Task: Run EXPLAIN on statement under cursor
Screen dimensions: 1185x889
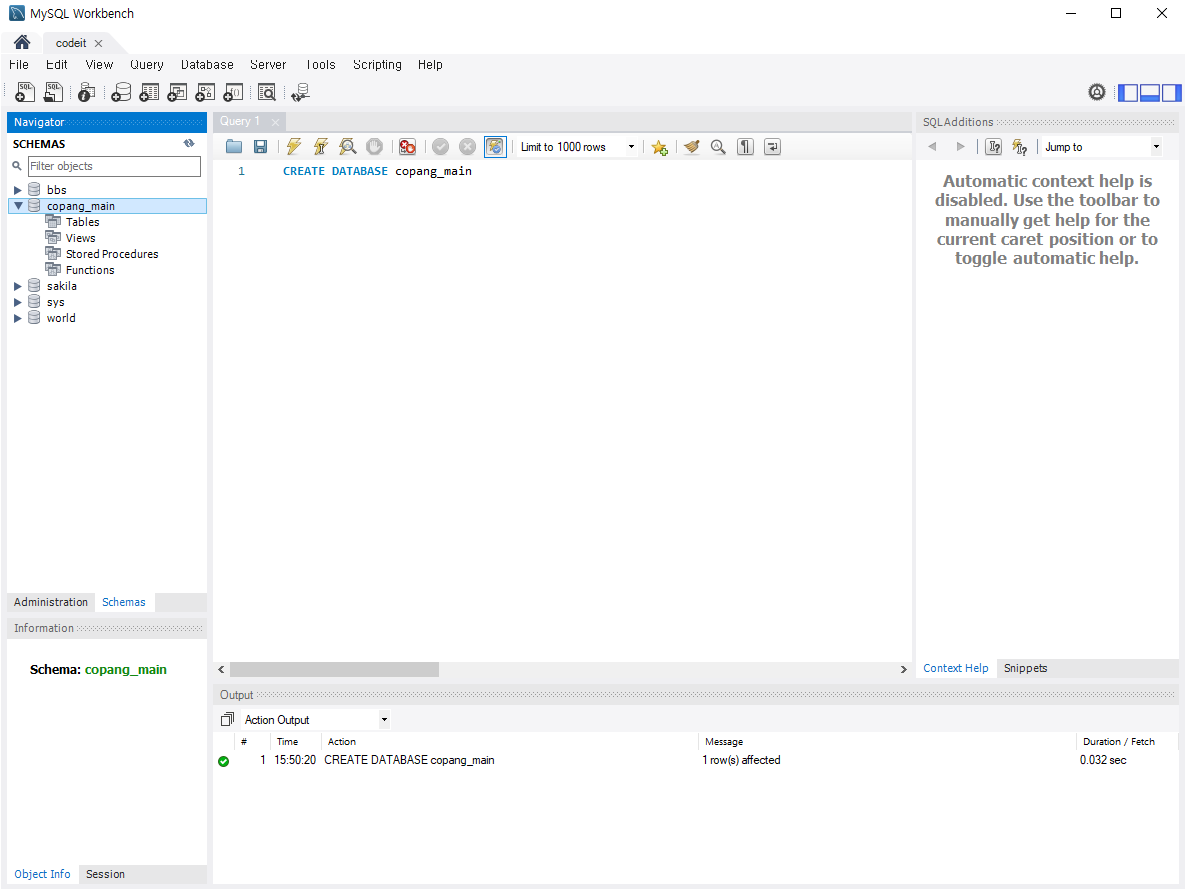Action: 347,147
